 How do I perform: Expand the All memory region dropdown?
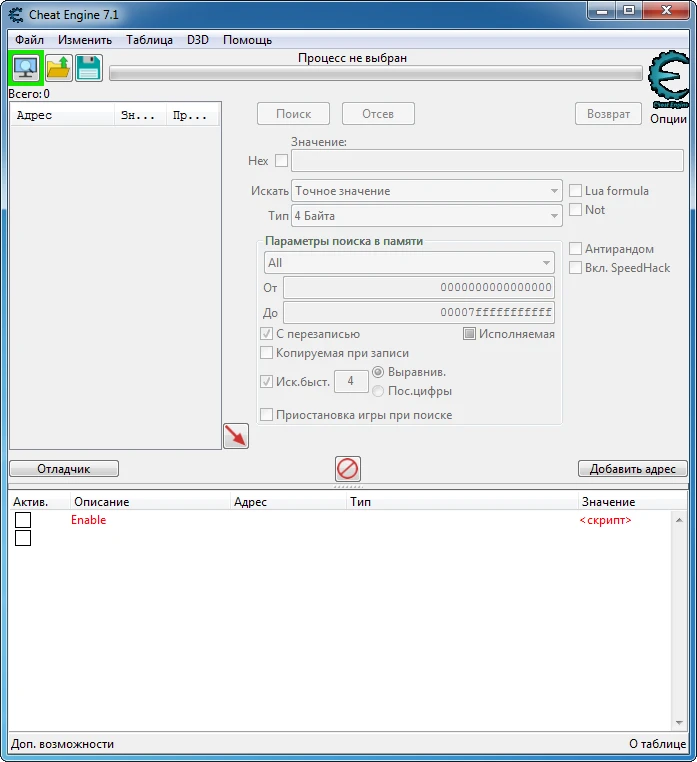409,263
